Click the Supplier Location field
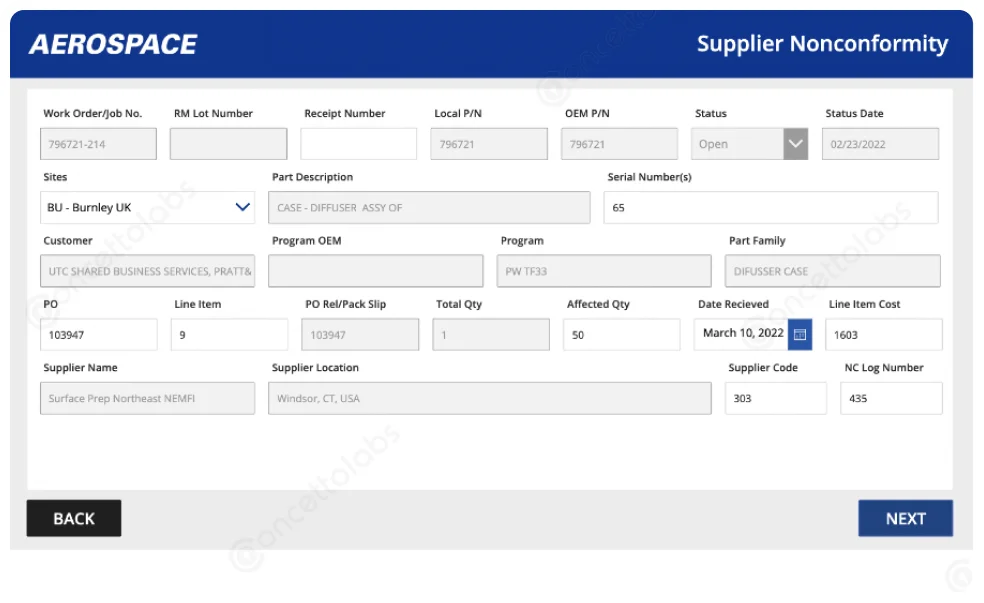The height and width of the screenshot is (603, 984). tap(489, 398)
